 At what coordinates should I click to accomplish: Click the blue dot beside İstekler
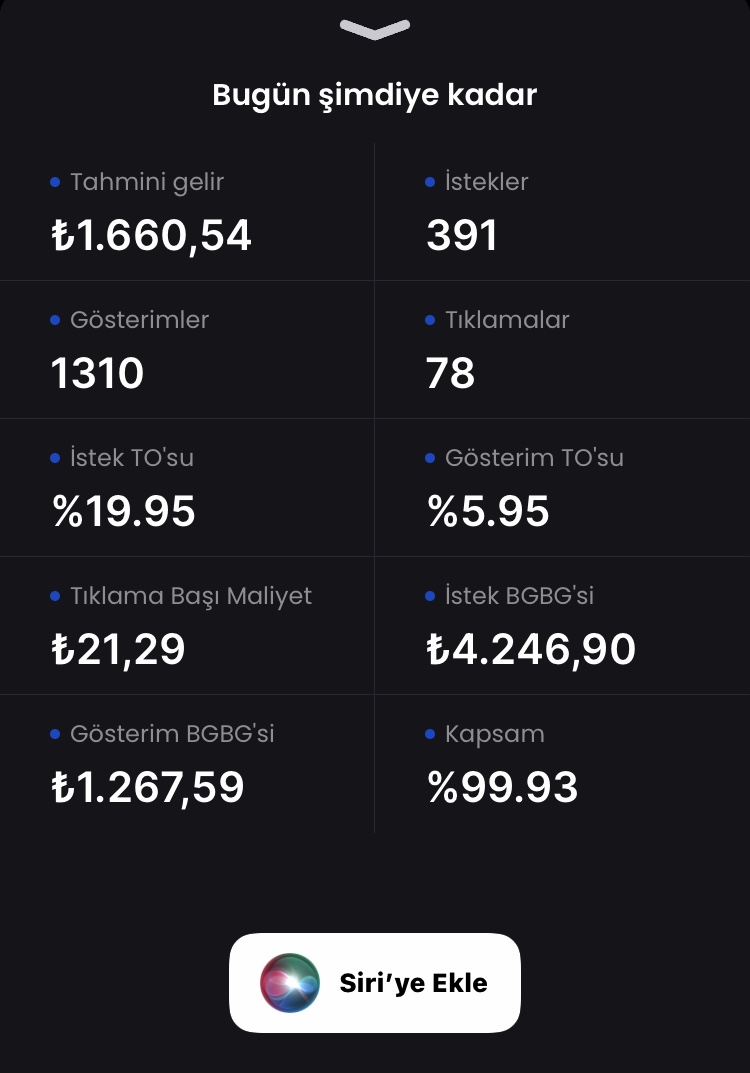coord(430,182)
